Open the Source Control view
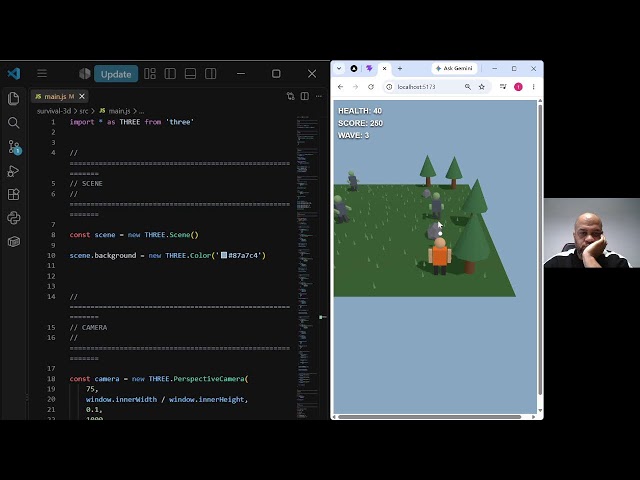This screenshot has width=640, height=480. coord(14,147)
